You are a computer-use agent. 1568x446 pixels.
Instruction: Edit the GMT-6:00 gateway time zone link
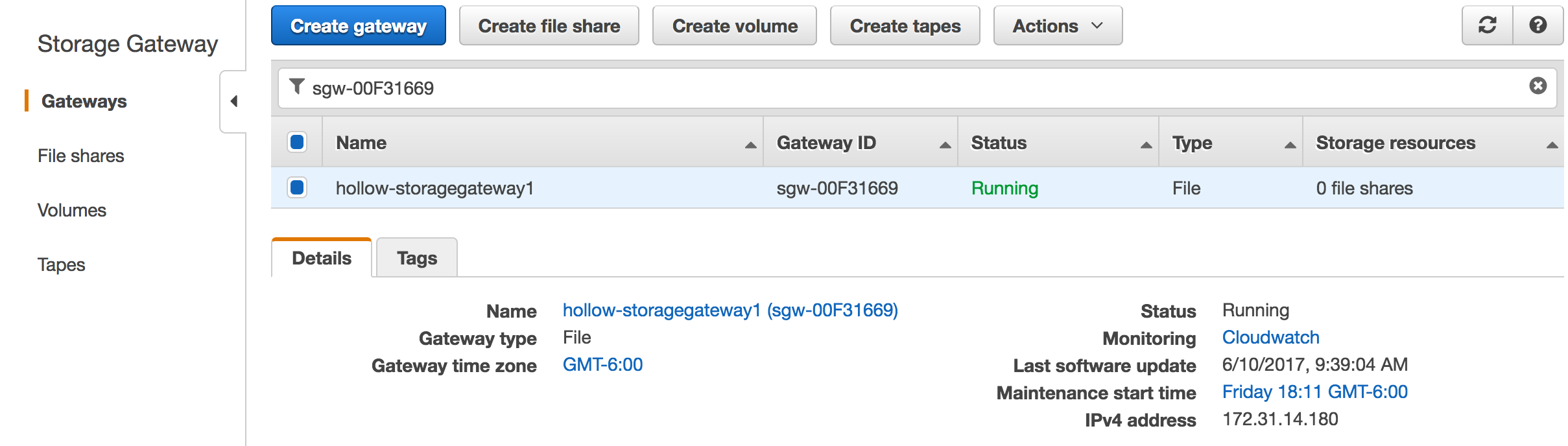[x=602, y=364]
